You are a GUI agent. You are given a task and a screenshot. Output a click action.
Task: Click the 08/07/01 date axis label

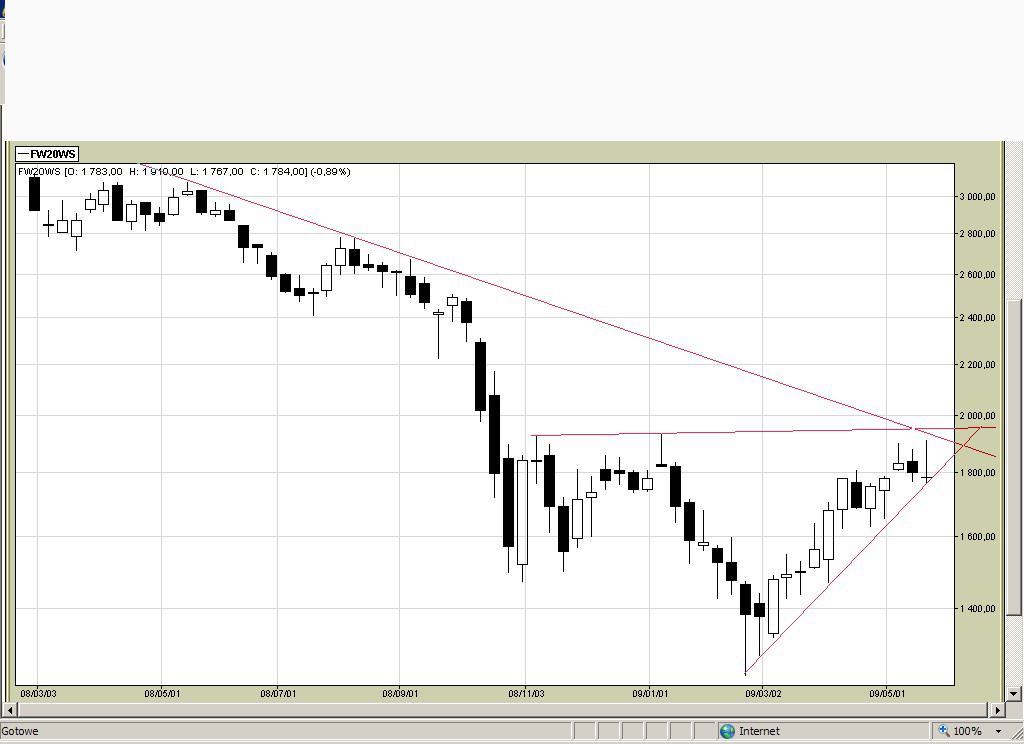pyautogui.click(x=278, y=693)
